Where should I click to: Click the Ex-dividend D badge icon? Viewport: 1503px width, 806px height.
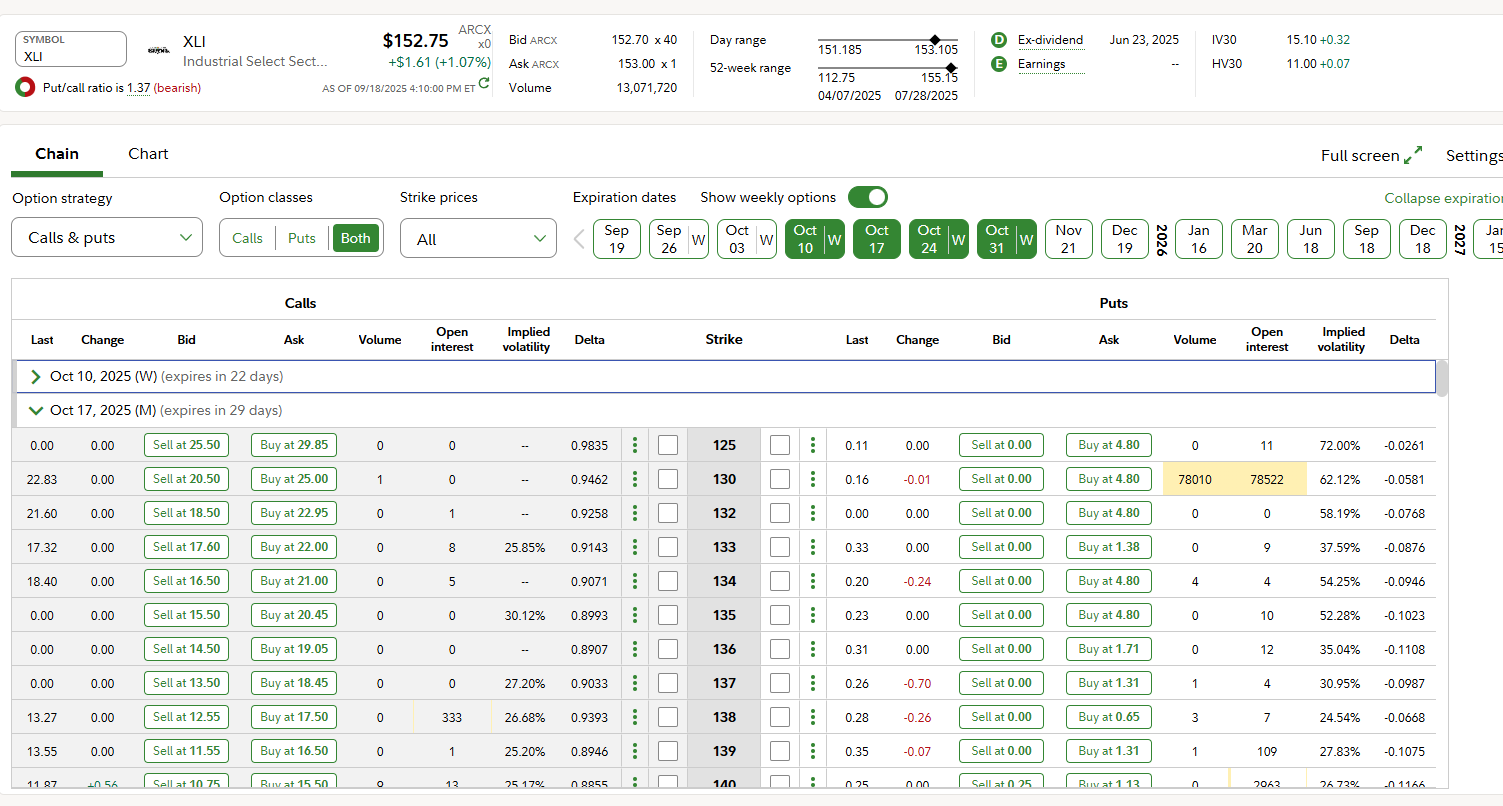tap(998, 40)
